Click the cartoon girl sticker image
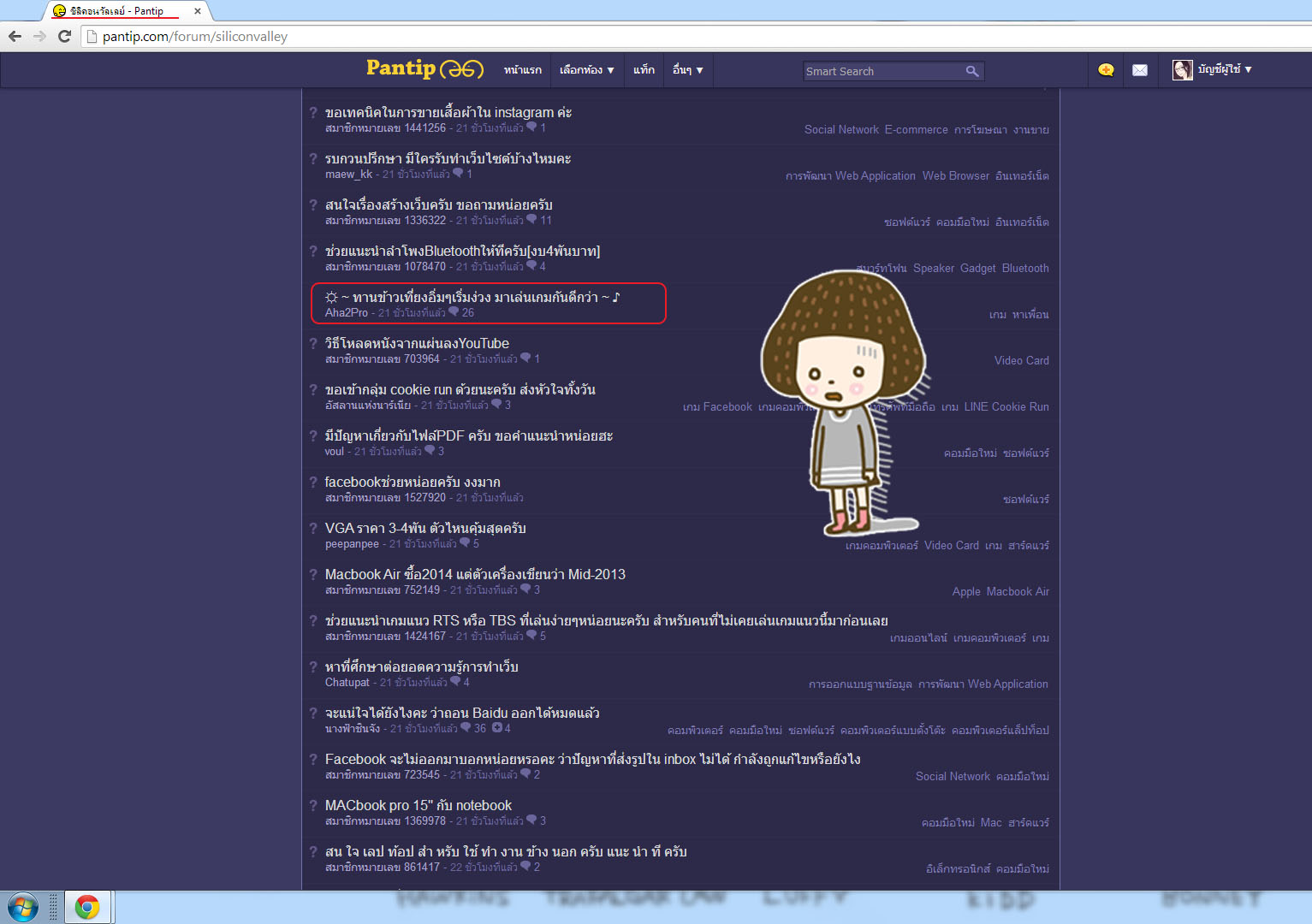This screenshot has width=1312, height=924. (x=845, y=402)
